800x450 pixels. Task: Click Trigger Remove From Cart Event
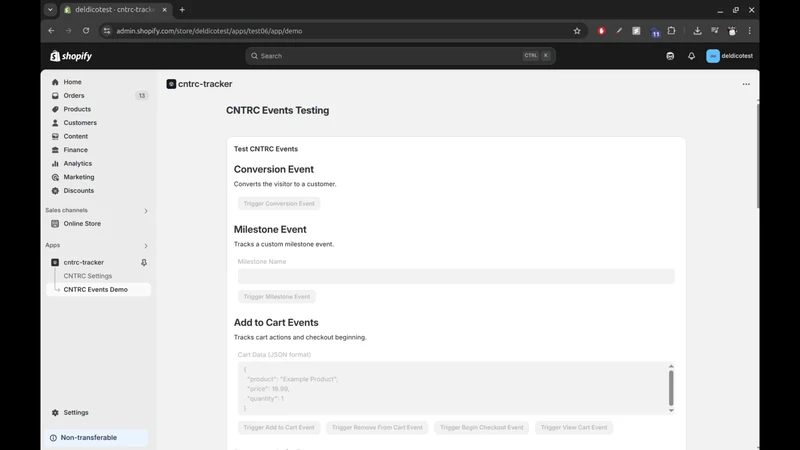pyautogui.click(x=377, y=428)
